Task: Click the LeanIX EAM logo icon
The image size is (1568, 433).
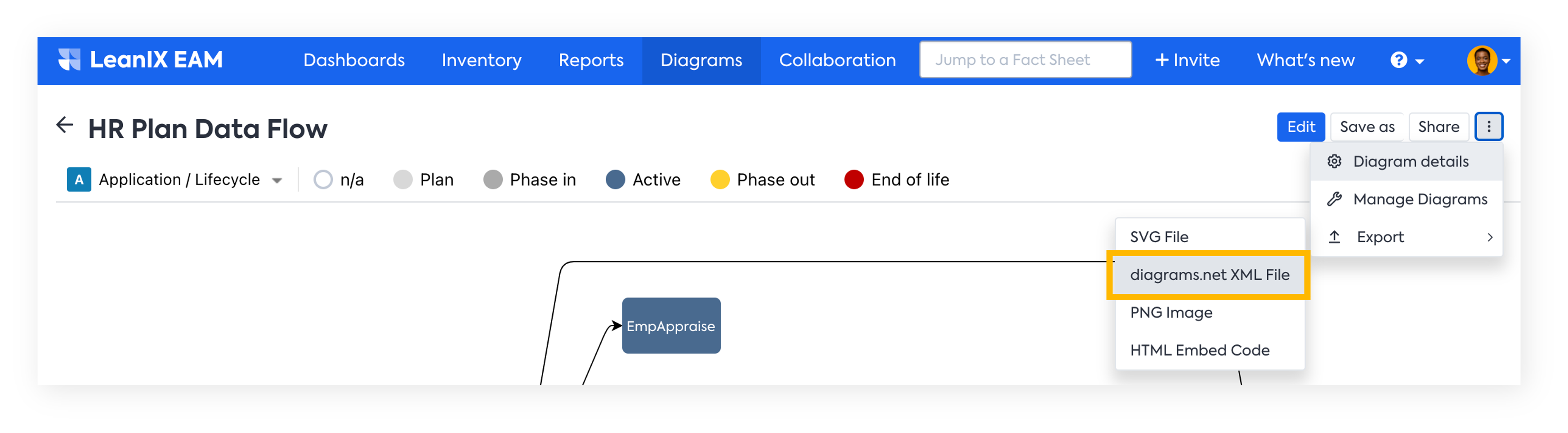Action: [x=69, y=60]
